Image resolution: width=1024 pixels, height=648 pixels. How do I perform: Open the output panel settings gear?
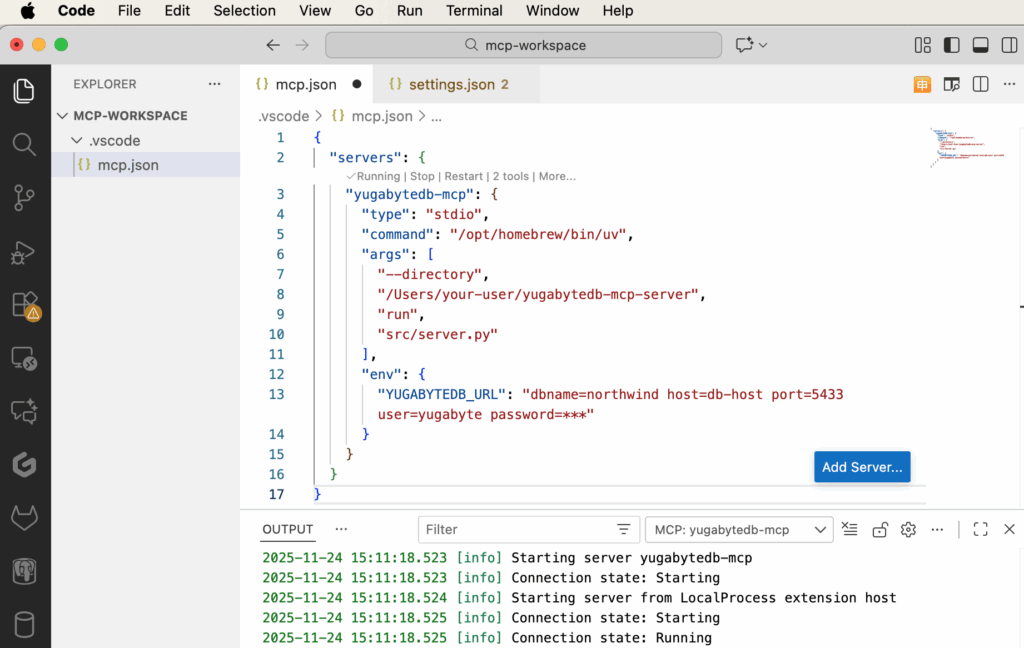908,529
